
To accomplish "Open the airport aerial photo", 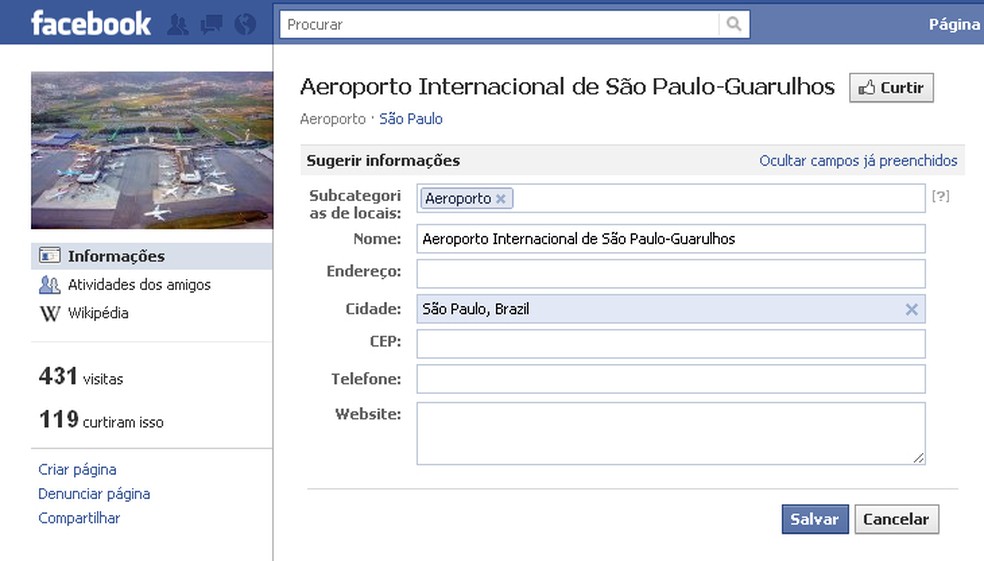I will pyautogui.click(x=152, y=150).
